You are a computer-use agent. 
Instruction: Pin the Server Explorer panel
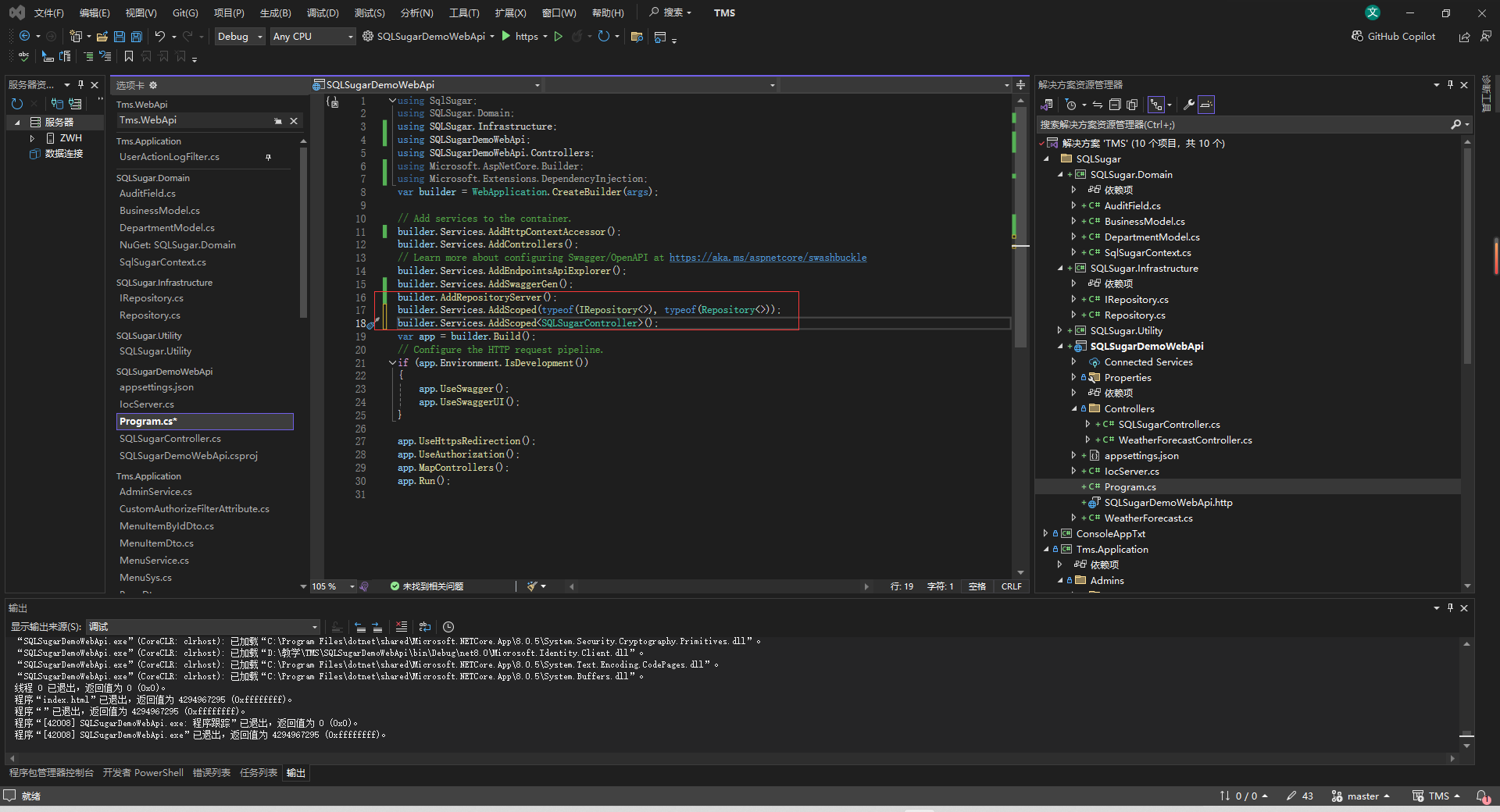pos(80,84)
